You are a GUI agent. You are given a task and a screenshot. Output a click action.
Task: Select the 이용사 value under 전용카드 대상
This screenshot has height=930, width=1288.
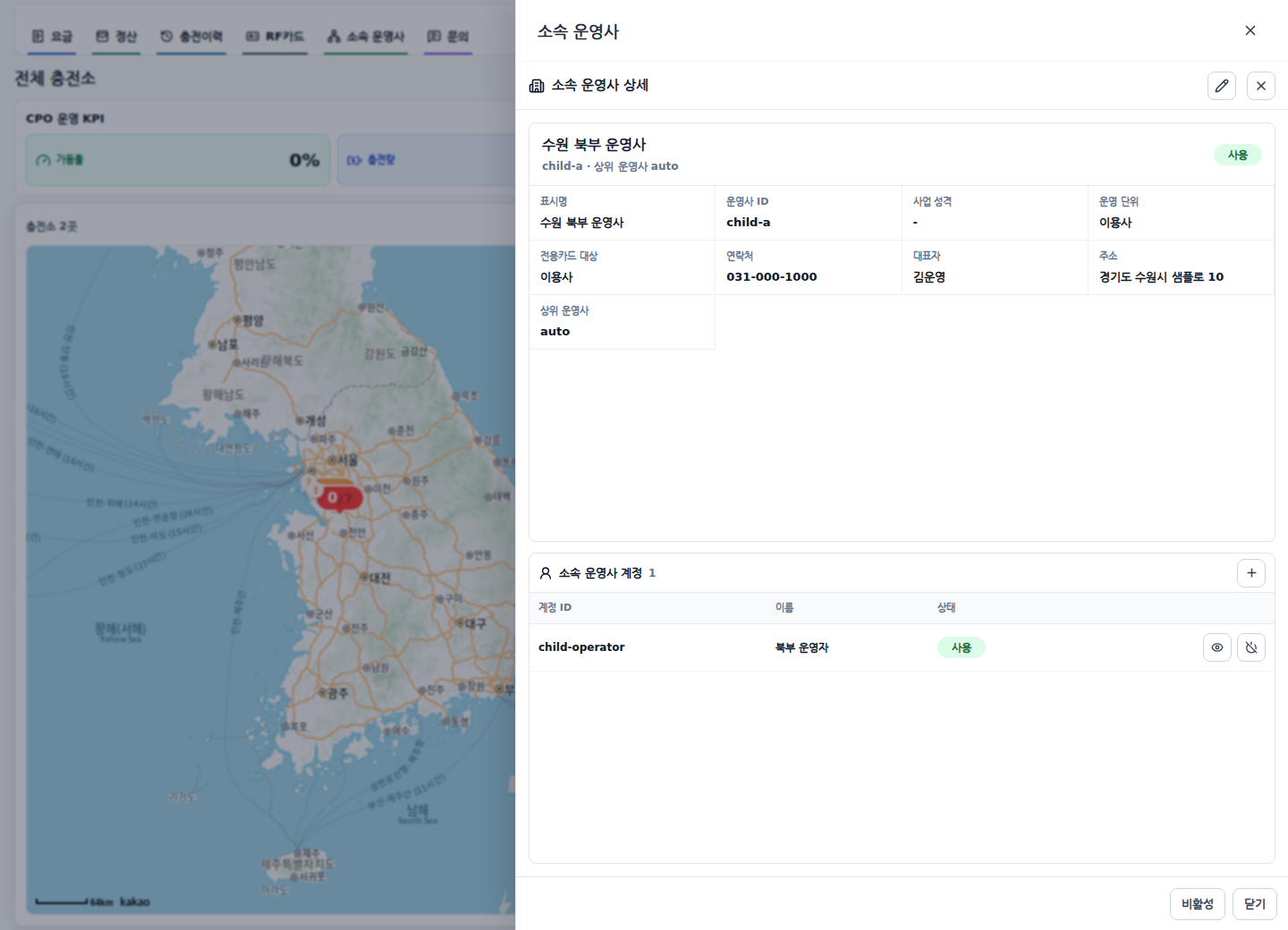tap(556, 277)
